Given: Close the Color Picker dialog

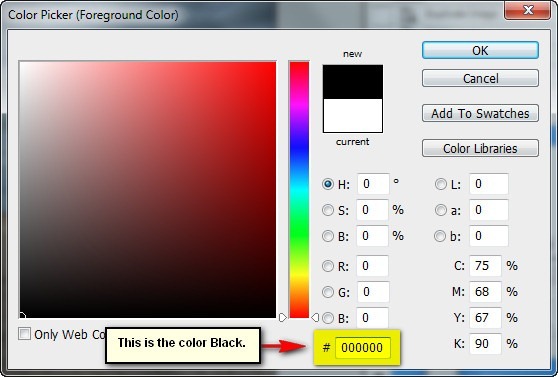Looking at the screenshot, I should (x=528, y=10).
